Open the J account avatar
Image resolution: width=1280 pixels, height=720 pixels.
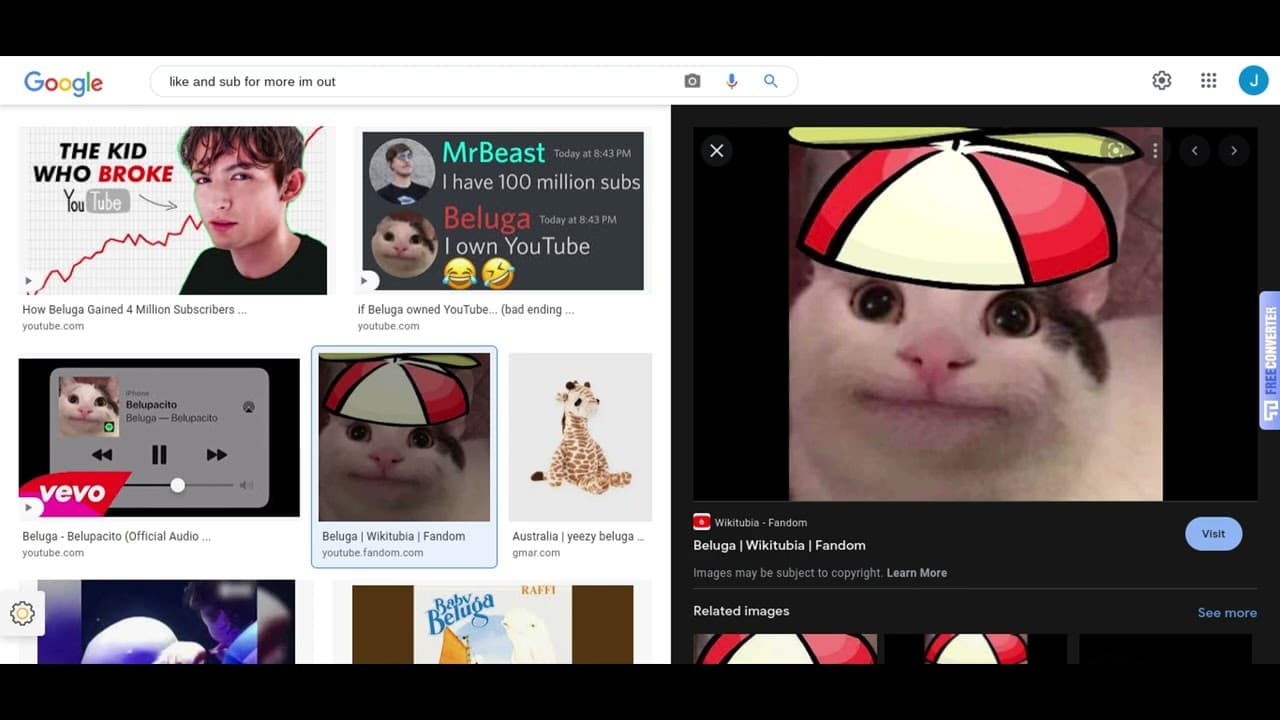(x=1253, y=81)
